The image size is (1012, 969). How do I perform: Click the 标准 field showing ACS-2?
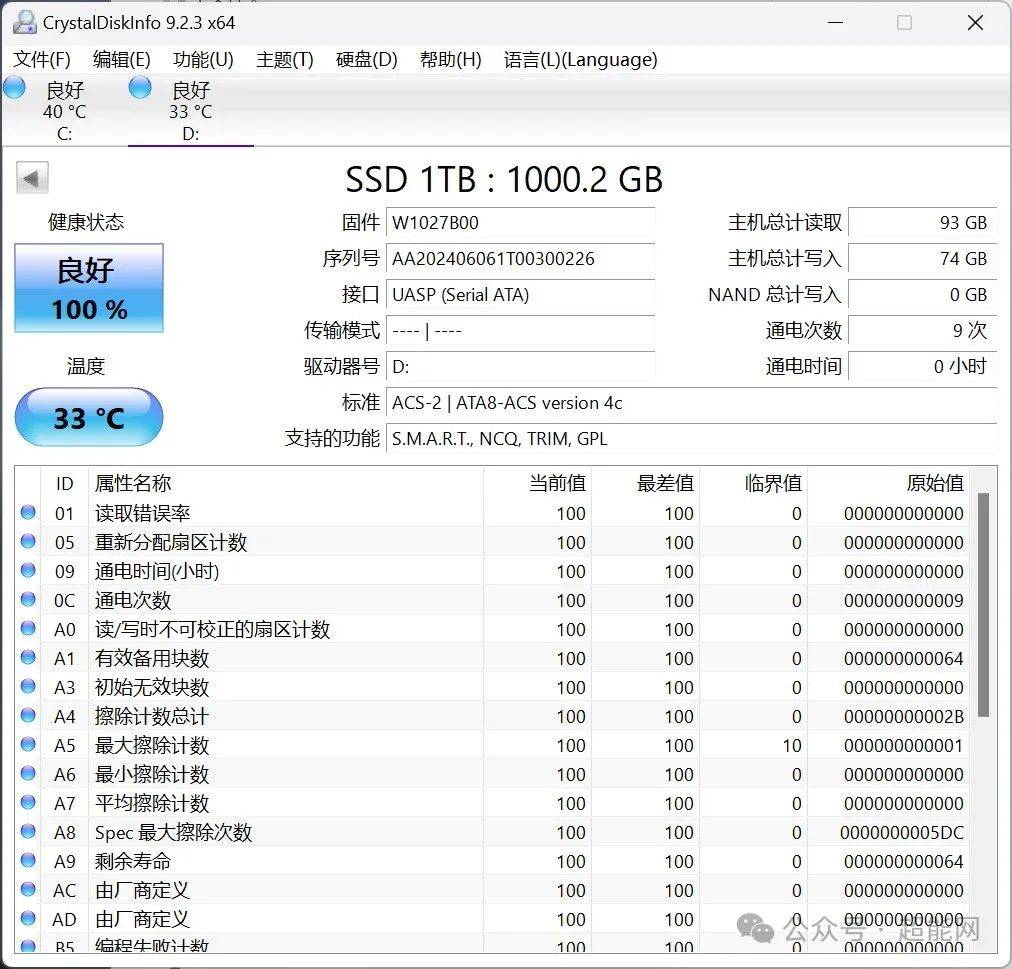[692, 403]
